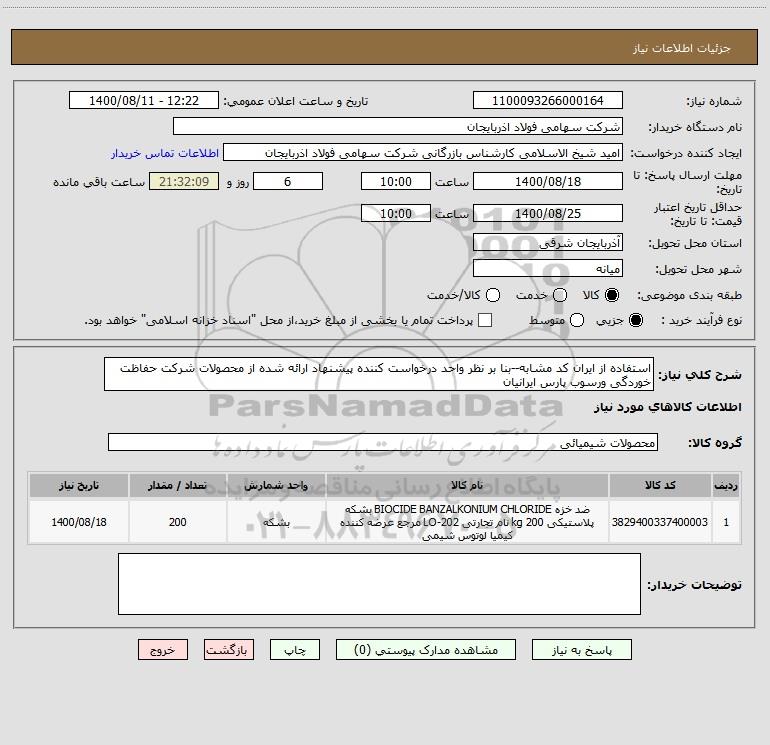Click the تعداد / مقدار column header

[177, 485]
